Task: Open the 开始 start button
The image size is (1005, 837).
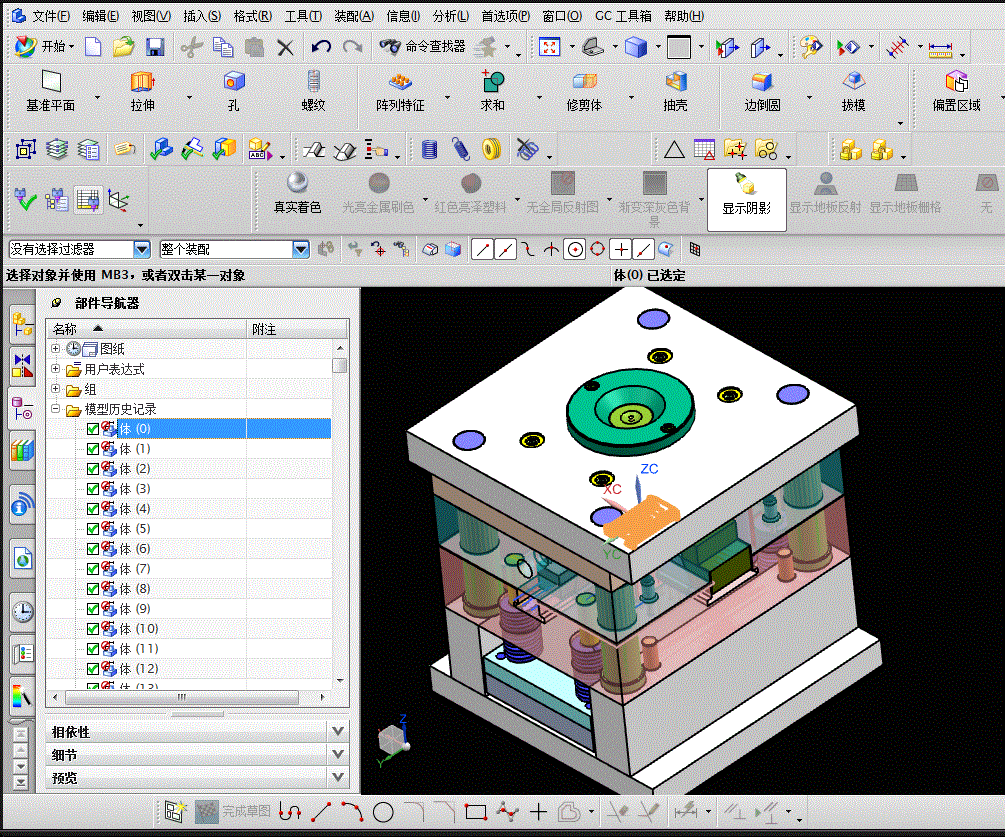Action: 44,47
